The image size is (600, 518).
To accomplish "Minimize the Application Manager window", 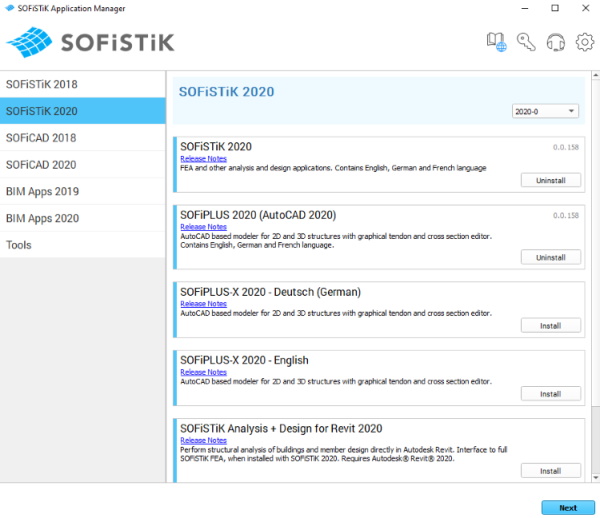I will pos(525,8).
